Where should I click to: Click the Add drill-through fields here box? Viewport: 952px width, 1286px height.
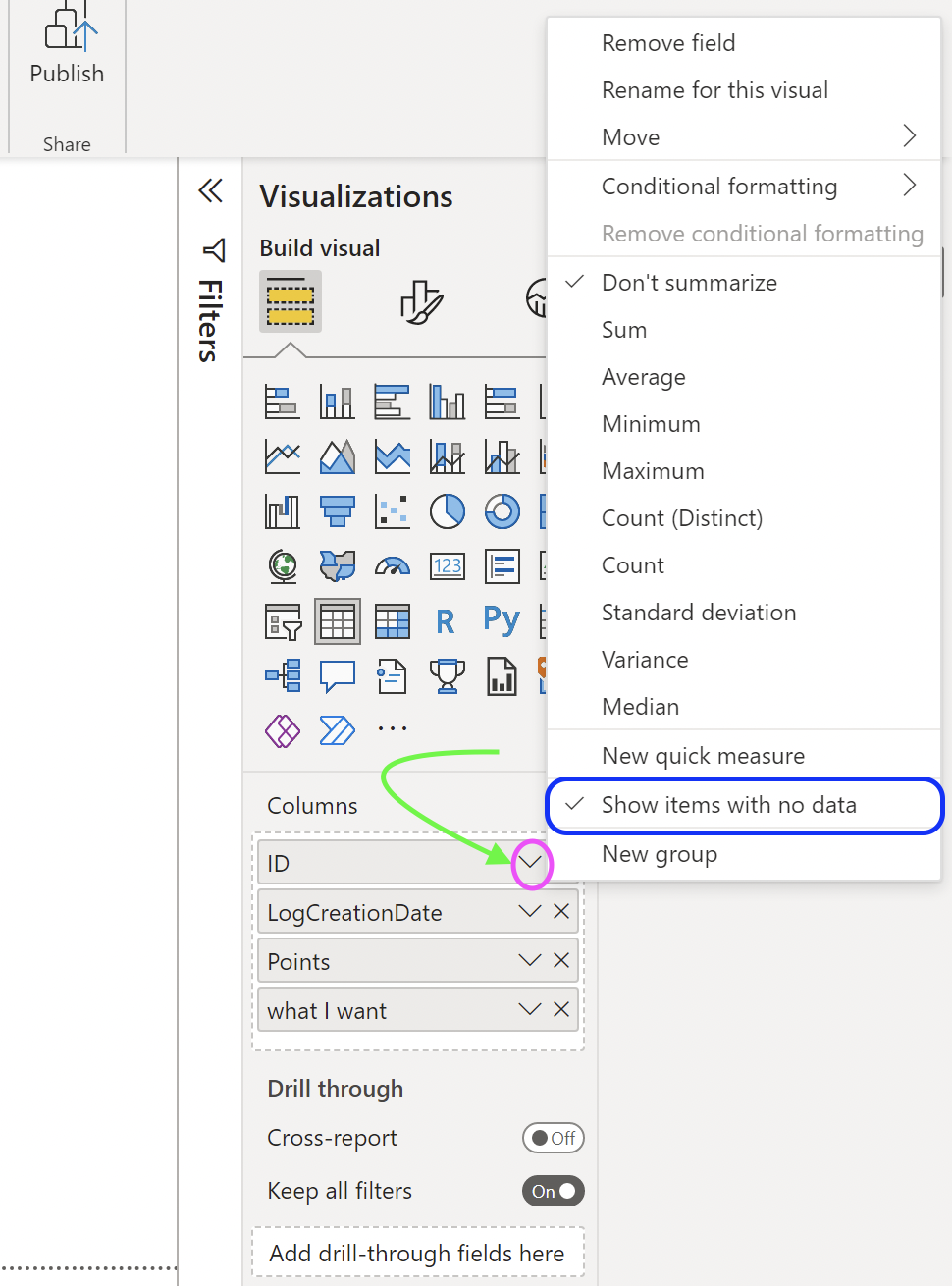click(418, 1254)
